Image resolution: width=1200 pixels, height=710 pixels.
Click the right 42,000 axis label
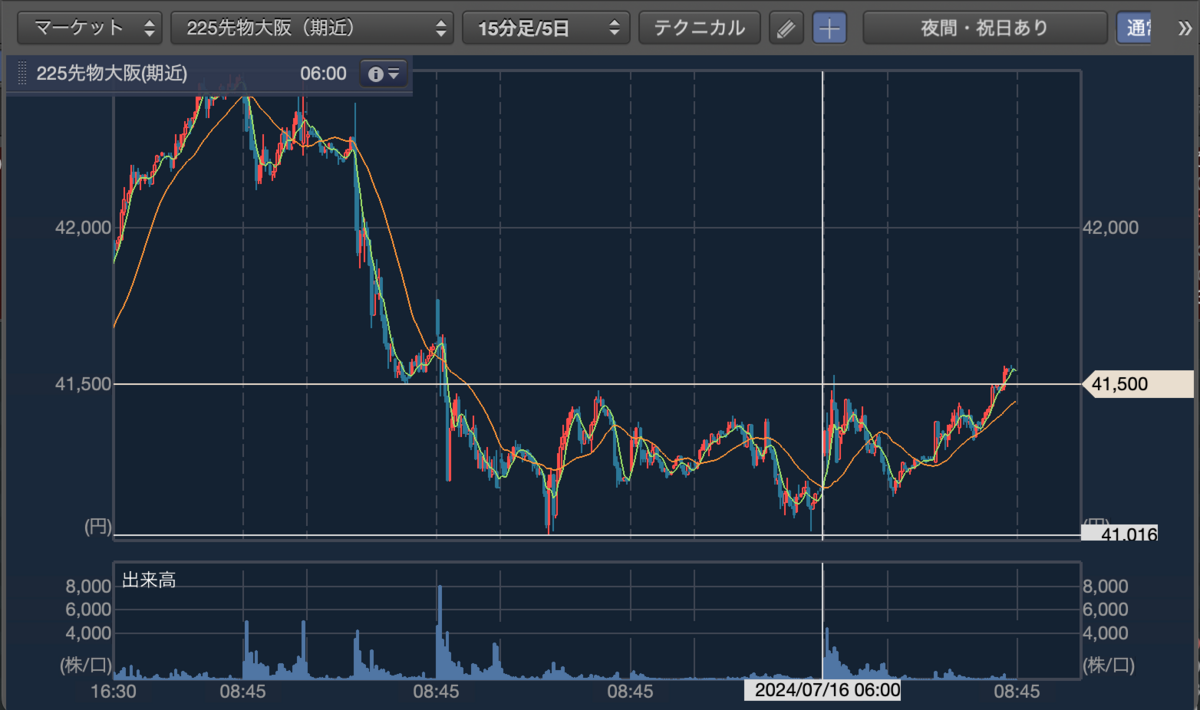pyautogui.click(x=1112, y=228)
